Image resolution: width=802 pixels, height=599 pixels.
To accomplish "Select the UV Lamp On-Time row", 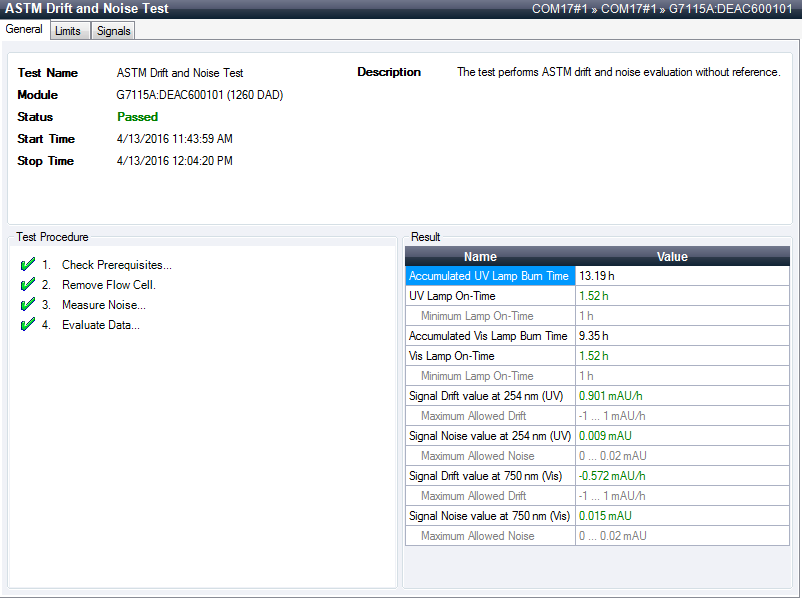I will (489, 296).
